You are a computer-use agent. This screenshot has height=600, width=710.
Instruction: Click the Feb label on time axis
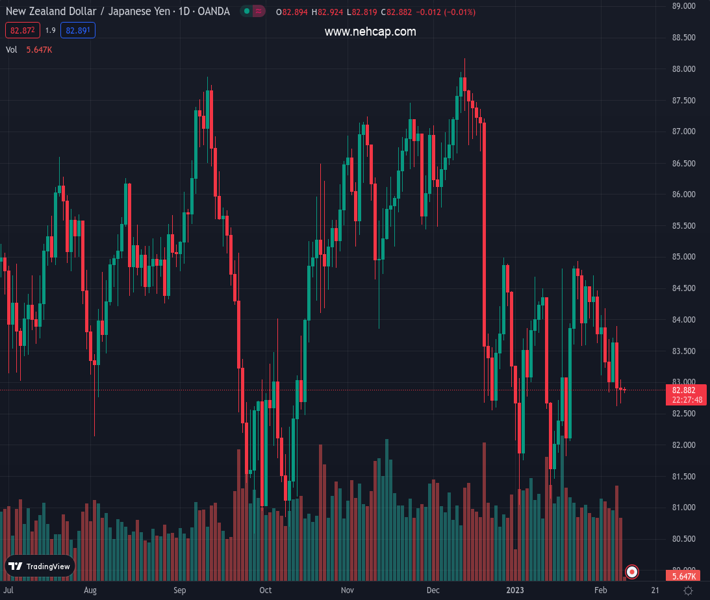[x=600, y=591]
